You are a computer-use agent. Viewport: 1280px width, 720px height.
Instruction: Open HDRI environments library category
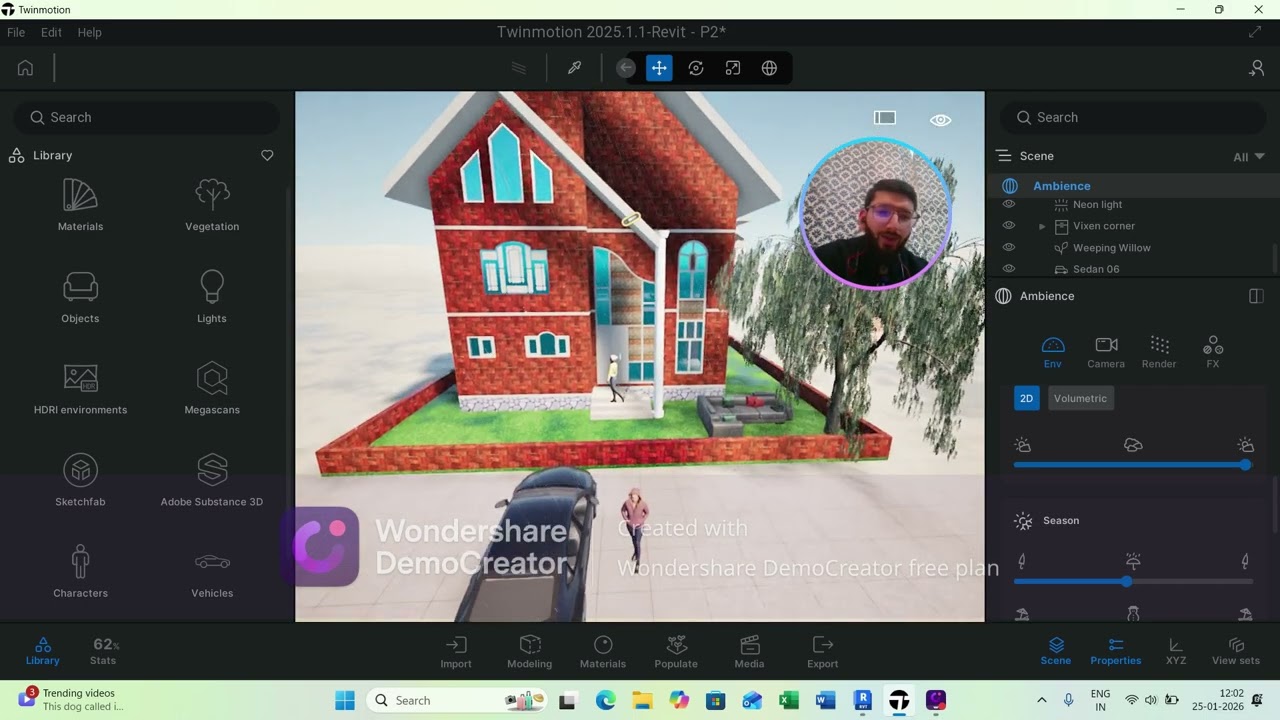pyautogui.click(x=80, y=389)
